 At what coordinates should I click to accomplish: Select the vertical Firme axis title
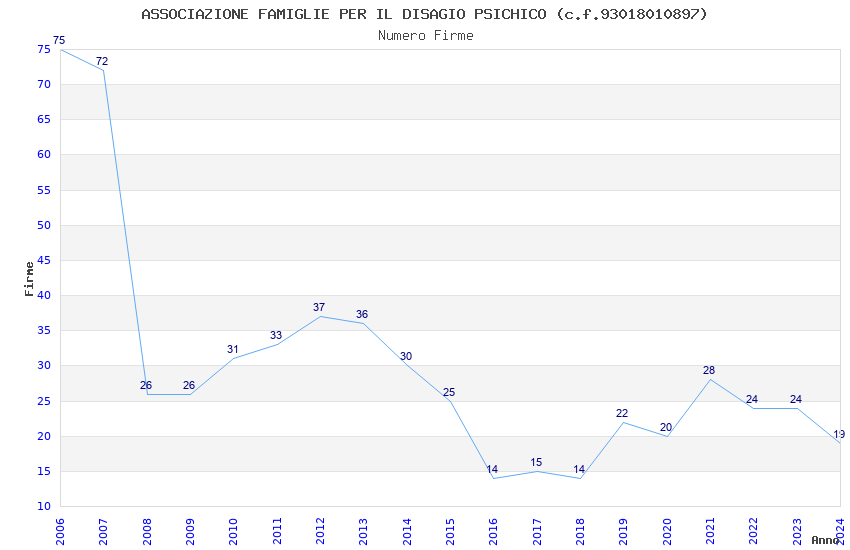(29, 279)
